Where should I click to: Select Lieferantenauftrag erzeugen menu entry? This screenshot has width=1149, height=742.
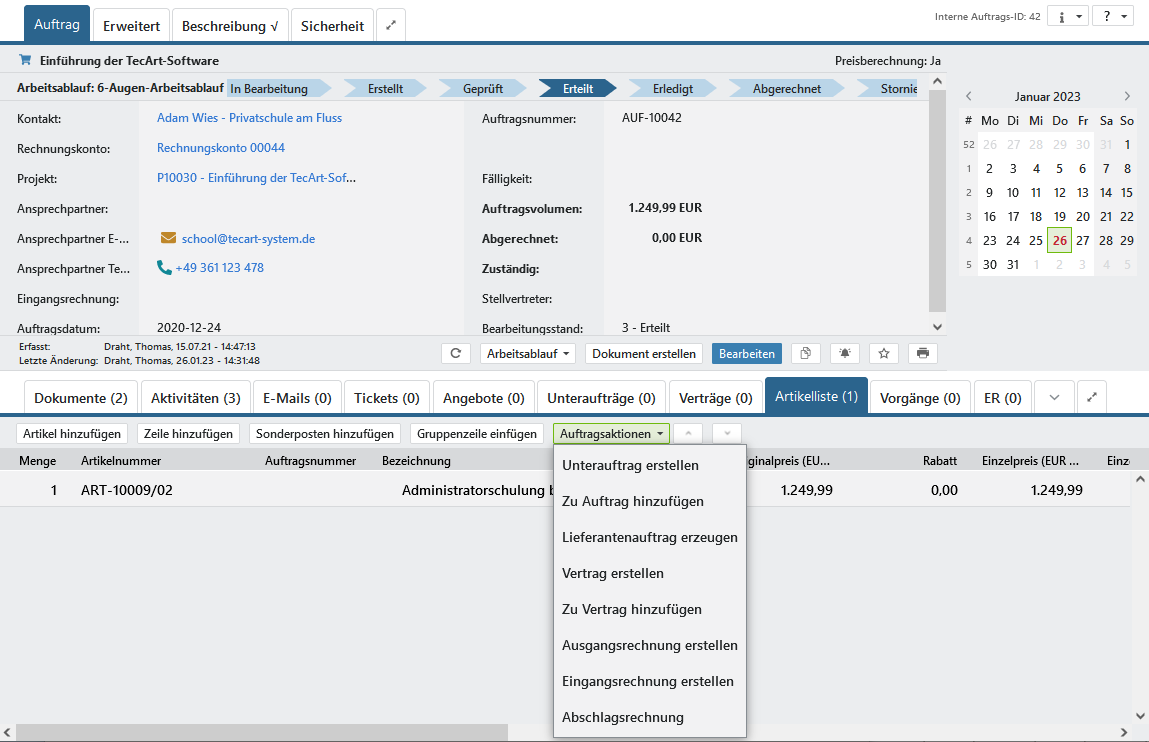[x=650, y=537]
